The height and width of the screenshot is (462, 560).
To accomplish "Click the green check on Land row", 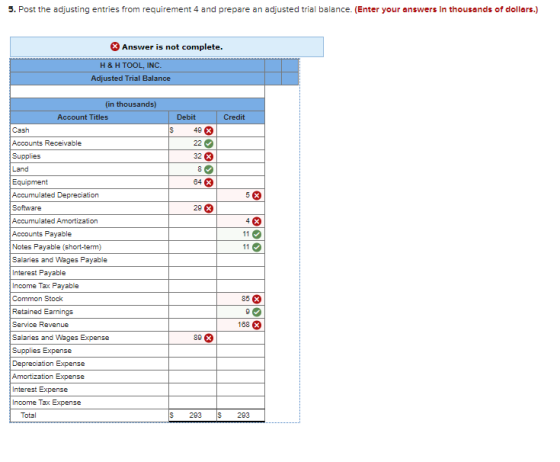I will click(x=209, y=170).
